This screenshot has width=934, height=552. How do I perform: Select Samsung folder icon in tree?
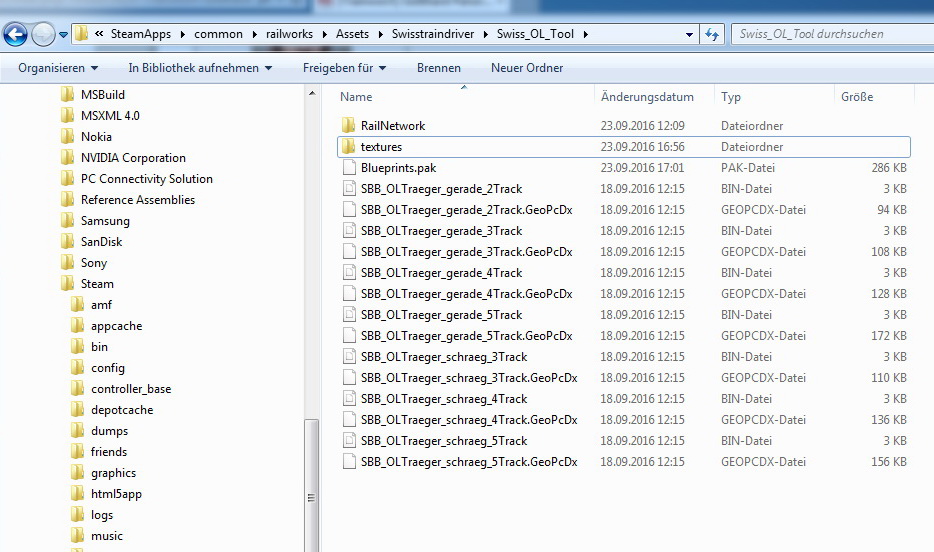coord(68,220)
